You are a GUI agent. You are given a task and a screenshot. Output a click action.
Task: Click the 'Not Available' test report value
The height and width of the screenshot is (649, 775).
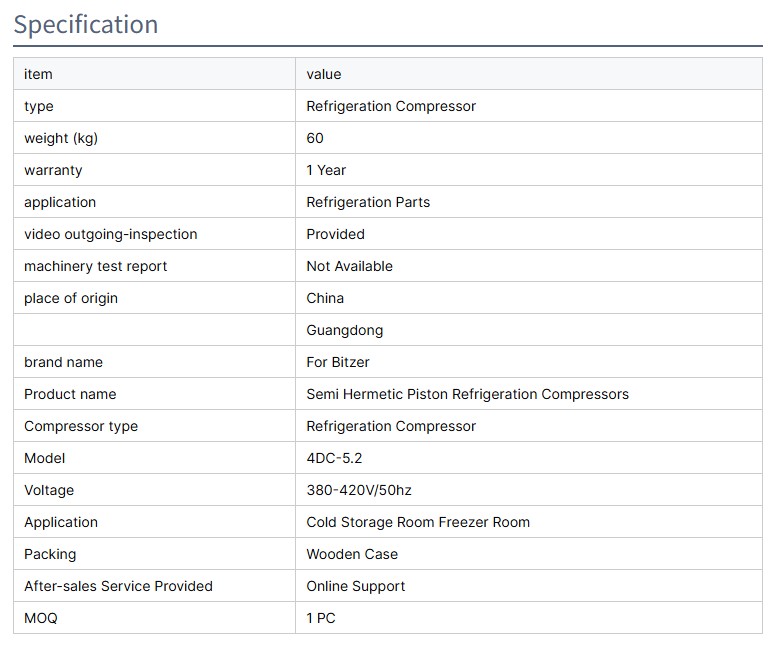[349, 266]
